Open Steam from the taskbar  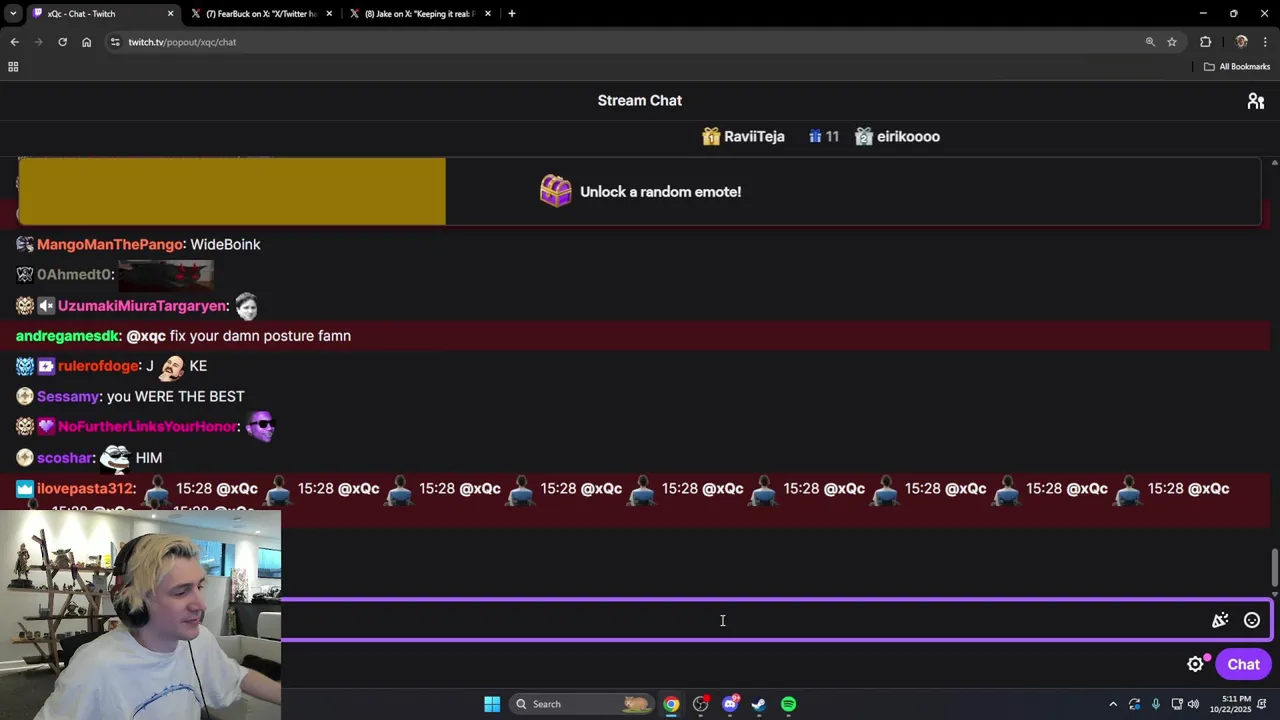point(759,704)
